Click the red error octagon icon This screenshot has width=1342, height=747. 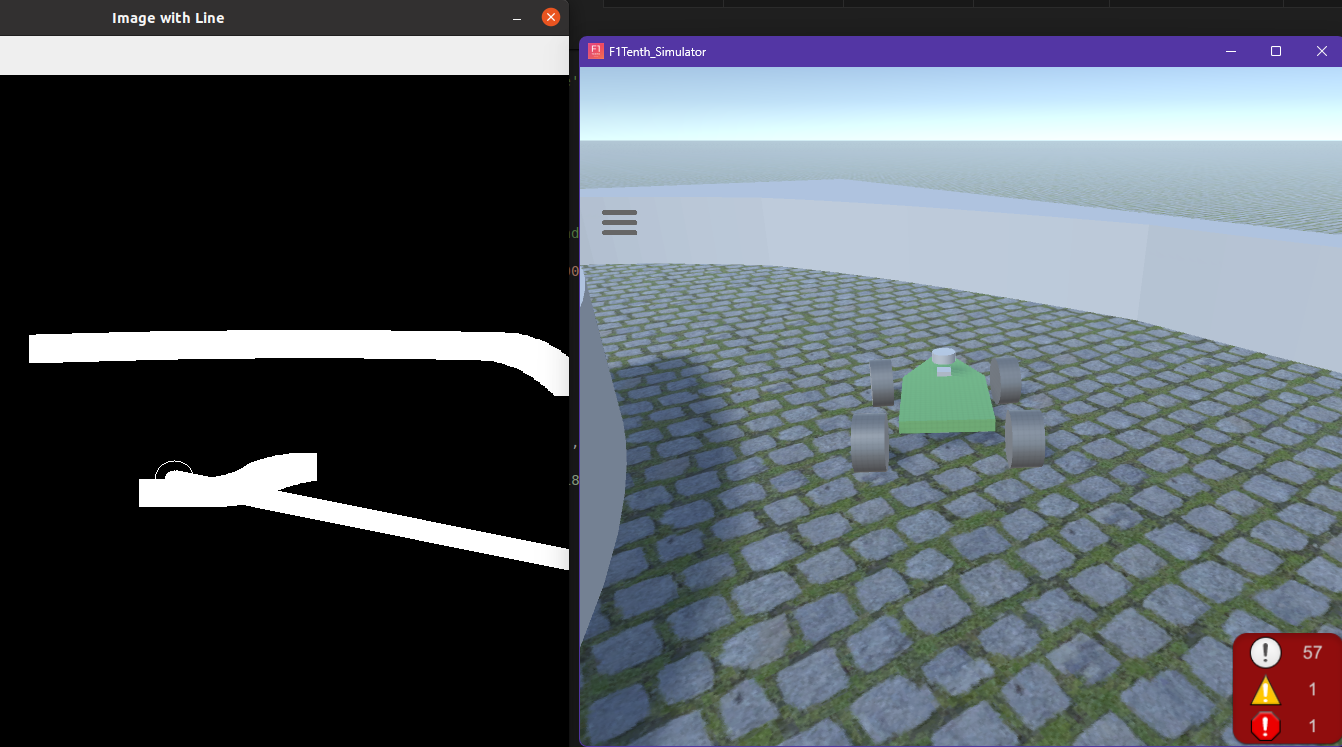tap(1265, 725)
